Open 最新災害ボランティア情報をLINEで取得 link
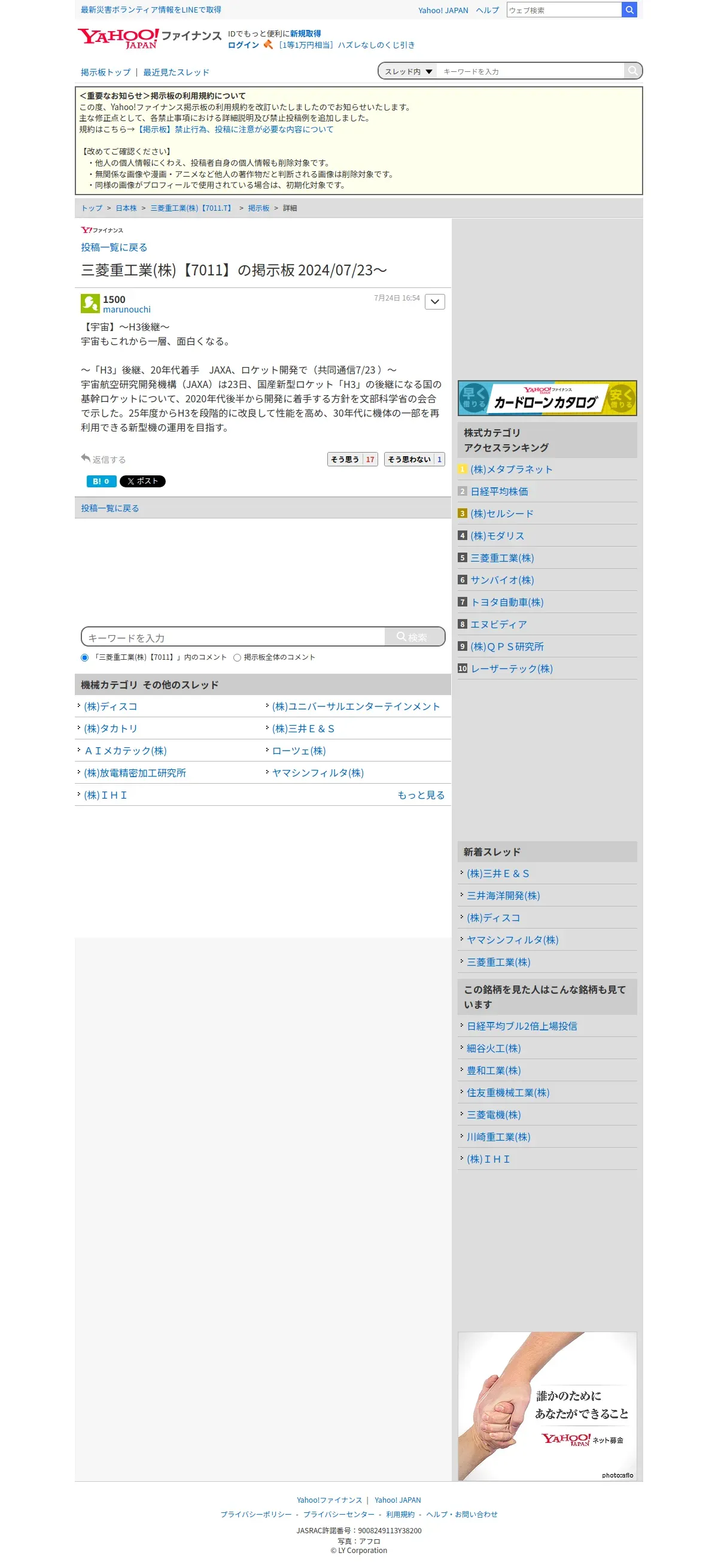 [x=151, y=10]
